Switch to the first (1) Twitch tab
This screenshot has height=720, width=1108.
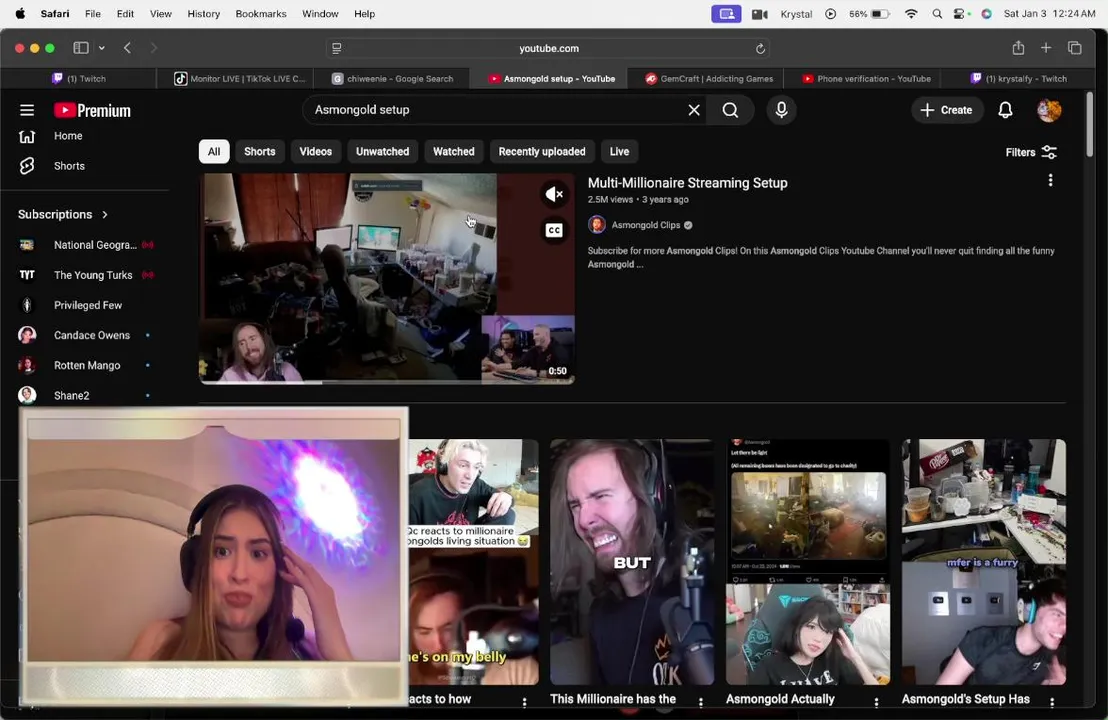(78, 78)
